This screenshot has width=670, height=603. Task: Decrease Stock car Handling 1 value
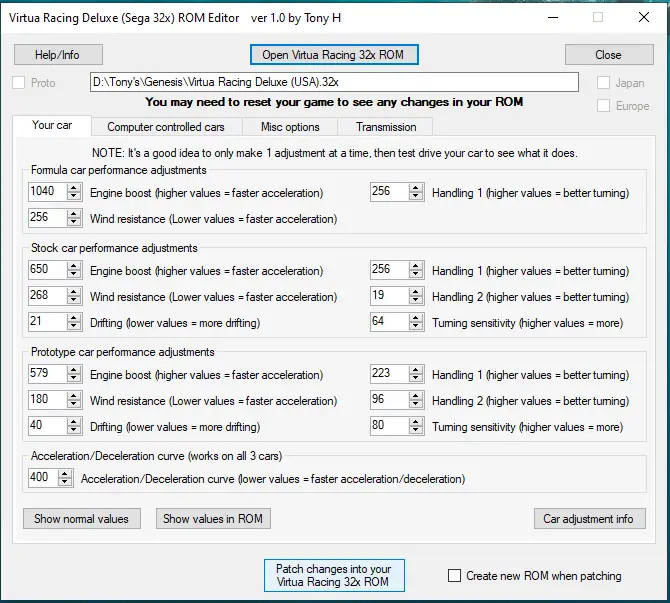(x=416, y=274)
